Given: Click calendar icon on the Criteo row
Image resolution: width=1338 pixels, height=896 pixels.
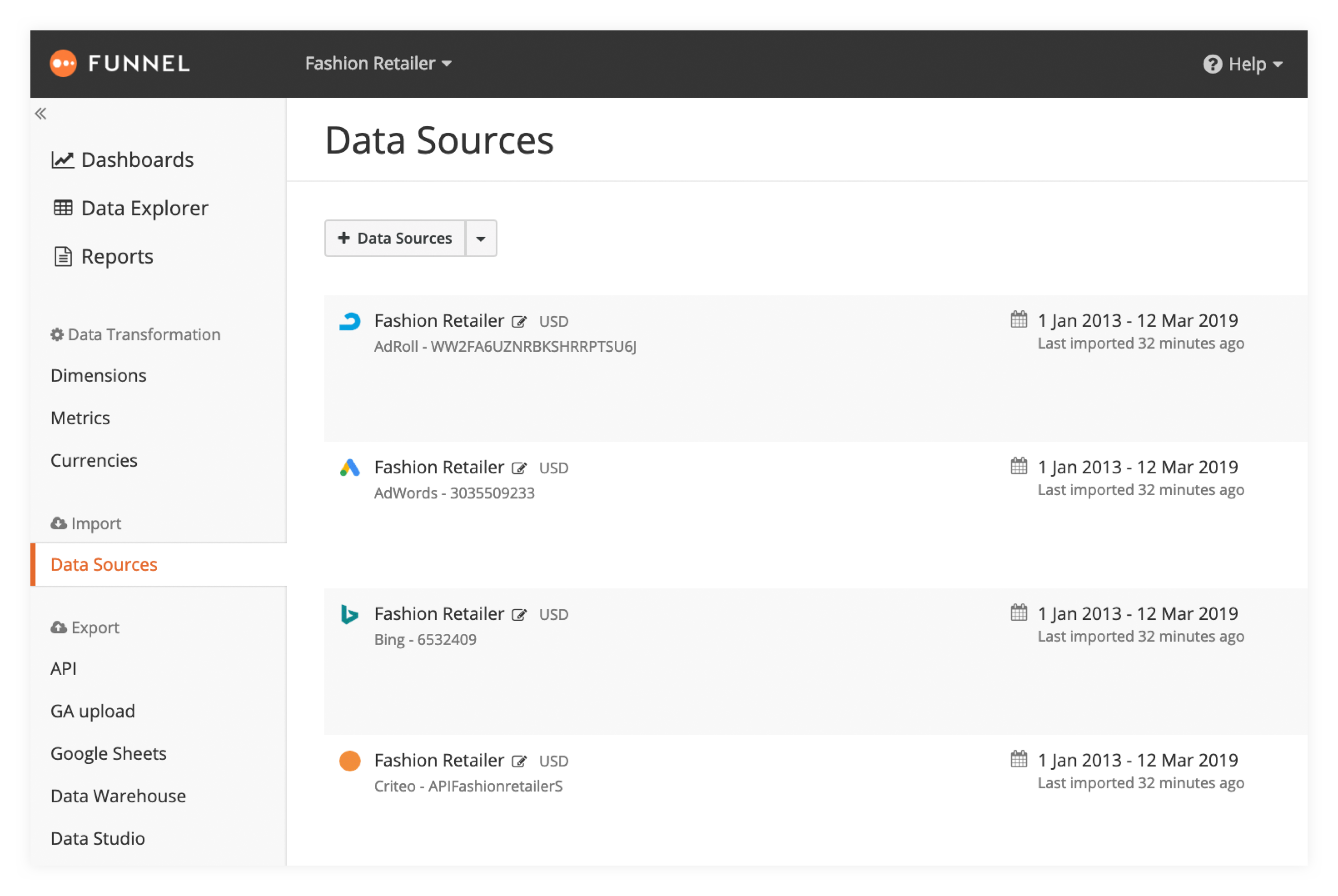Looking at the screenshot, I should coord(1019,760).
